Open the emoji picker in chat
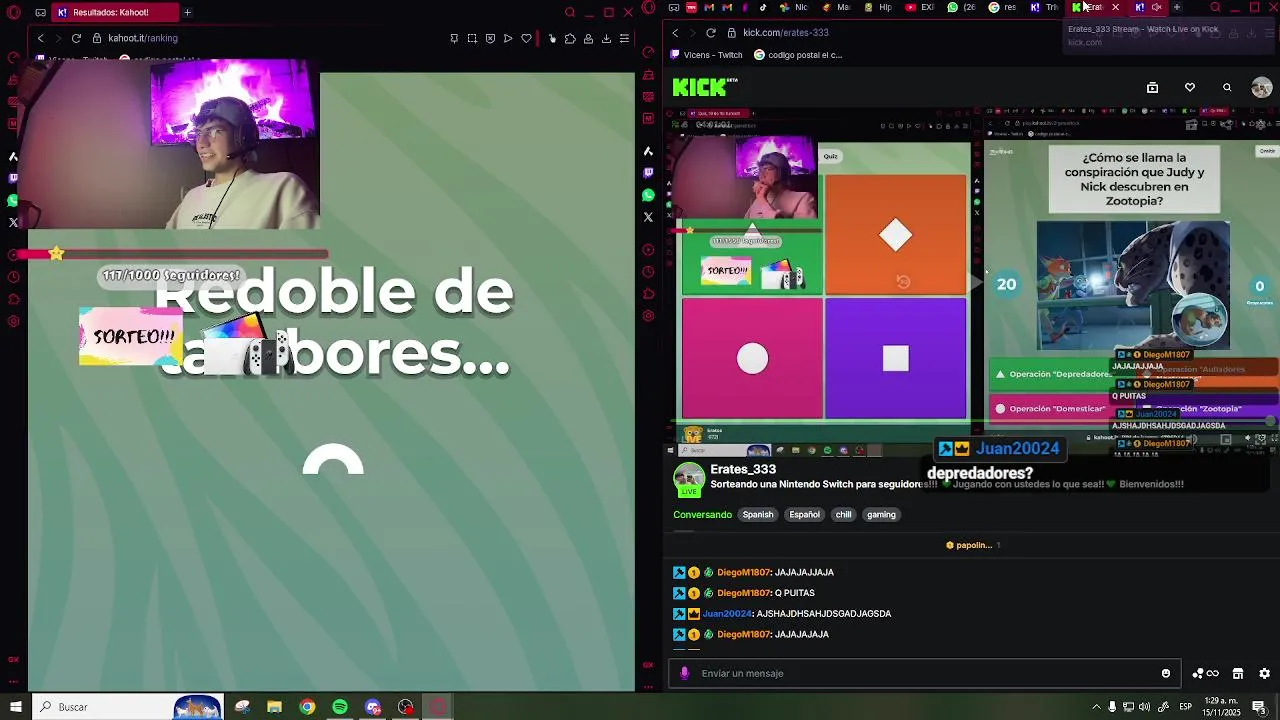The height and width of the screenshot is (720, 1280). pyautogui.click(x=1166, y=673)
